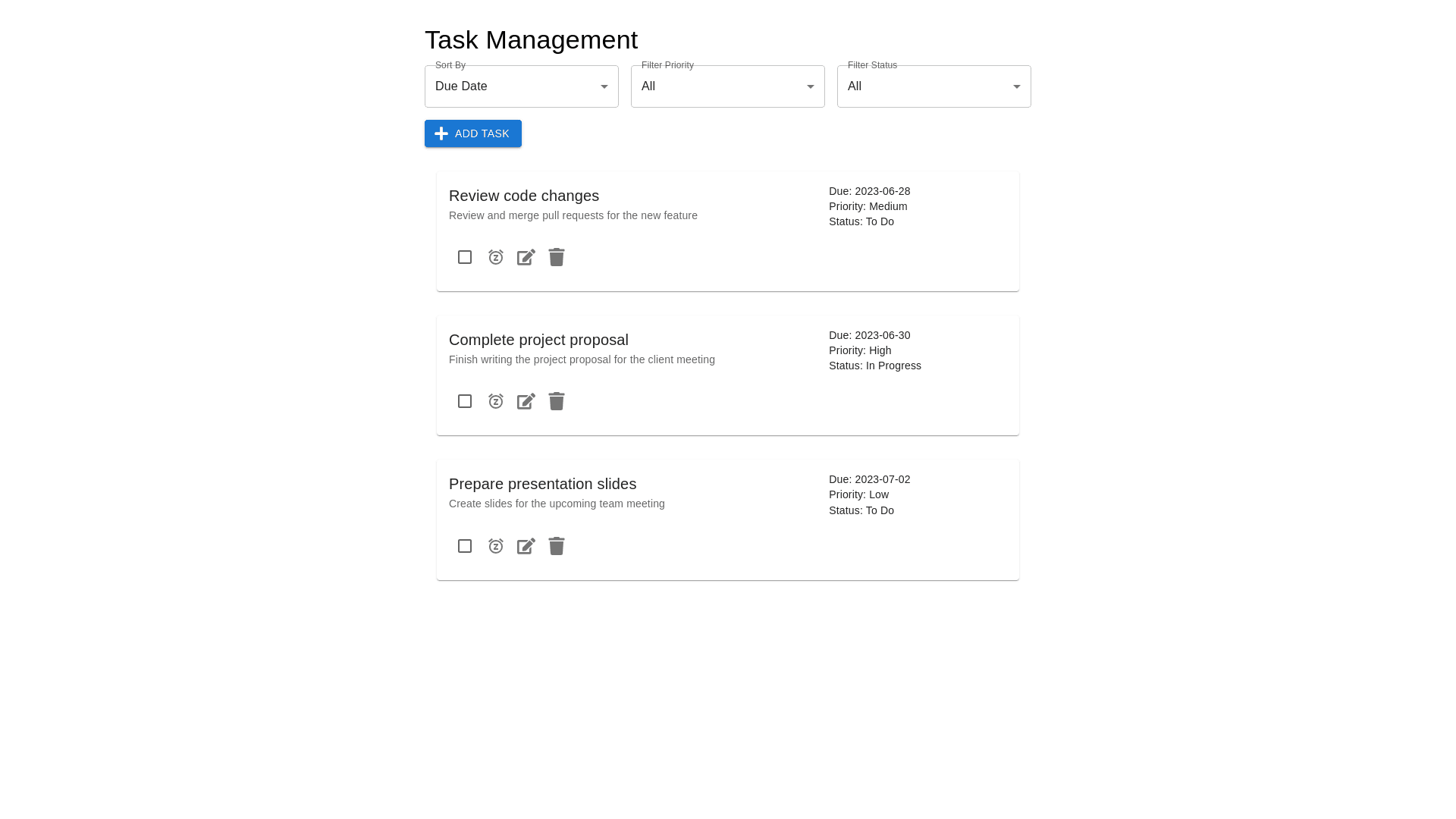Edit the Complete project proposal task
This screenshot has width=1456, height=819.
click(526, 401)
